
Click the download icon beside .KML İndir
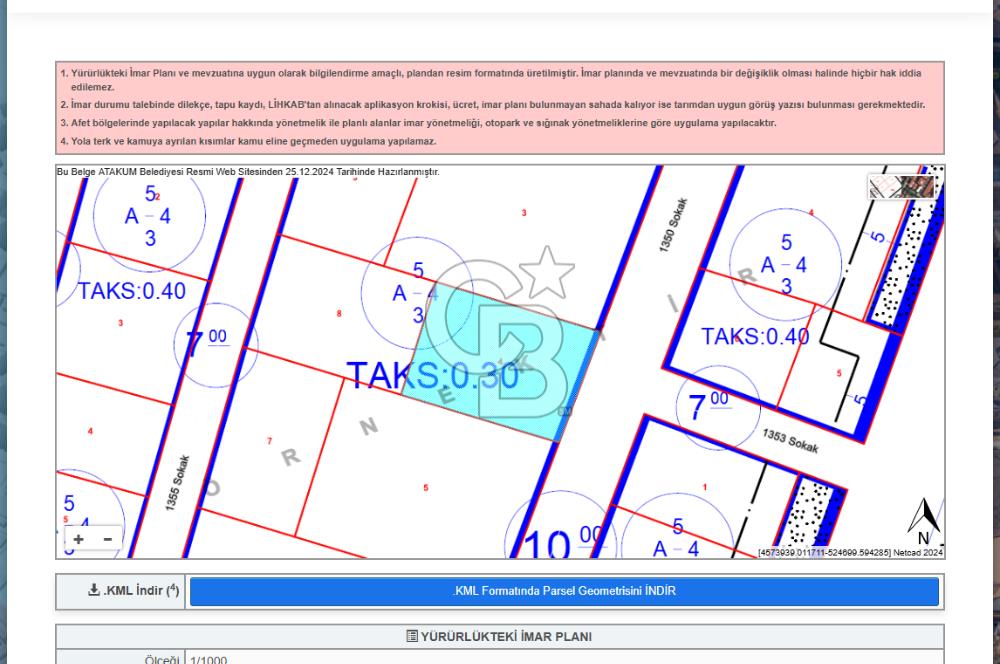(94, 591)
